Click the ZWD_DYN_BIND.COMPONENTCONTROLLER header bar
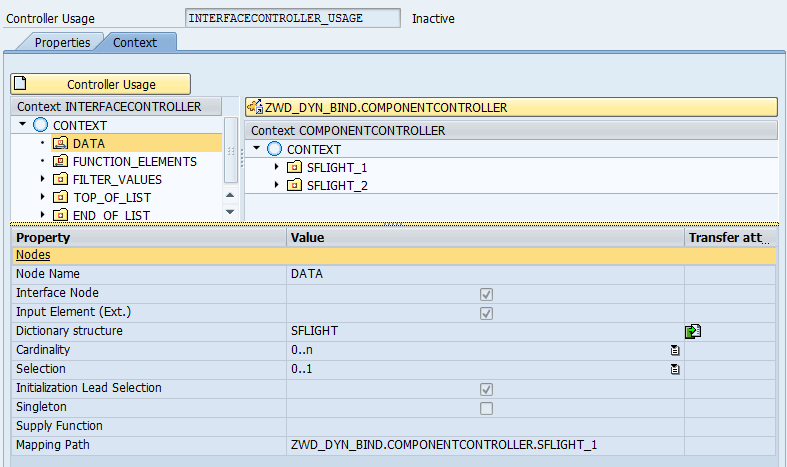 tap(511, 107)
